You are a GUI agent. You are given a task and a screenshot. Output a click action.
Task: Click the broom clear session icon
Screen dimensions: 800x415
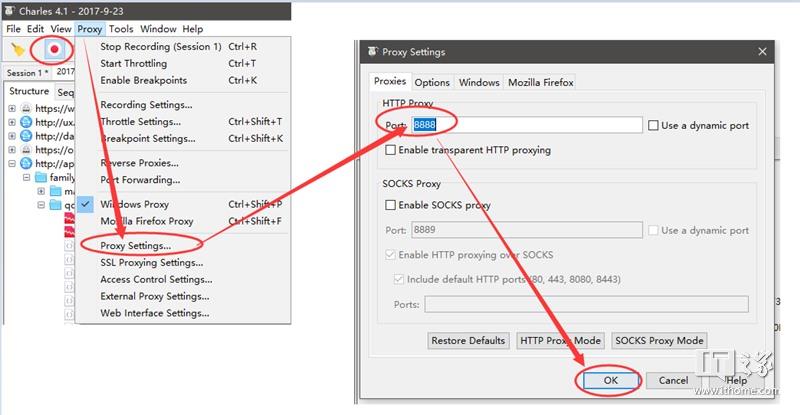pos(18,50)
